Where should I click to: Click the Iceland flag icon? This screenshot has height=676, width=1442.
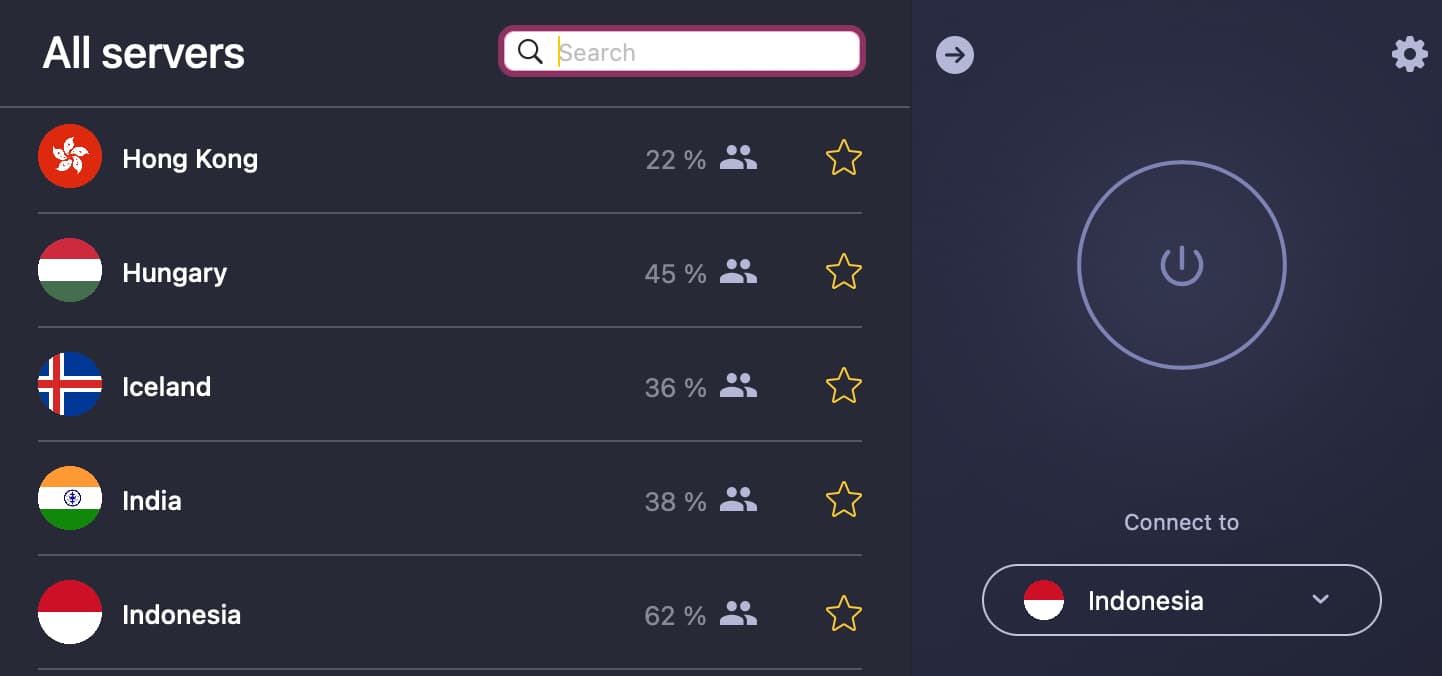pyautogui.click(x=70, y=384)
